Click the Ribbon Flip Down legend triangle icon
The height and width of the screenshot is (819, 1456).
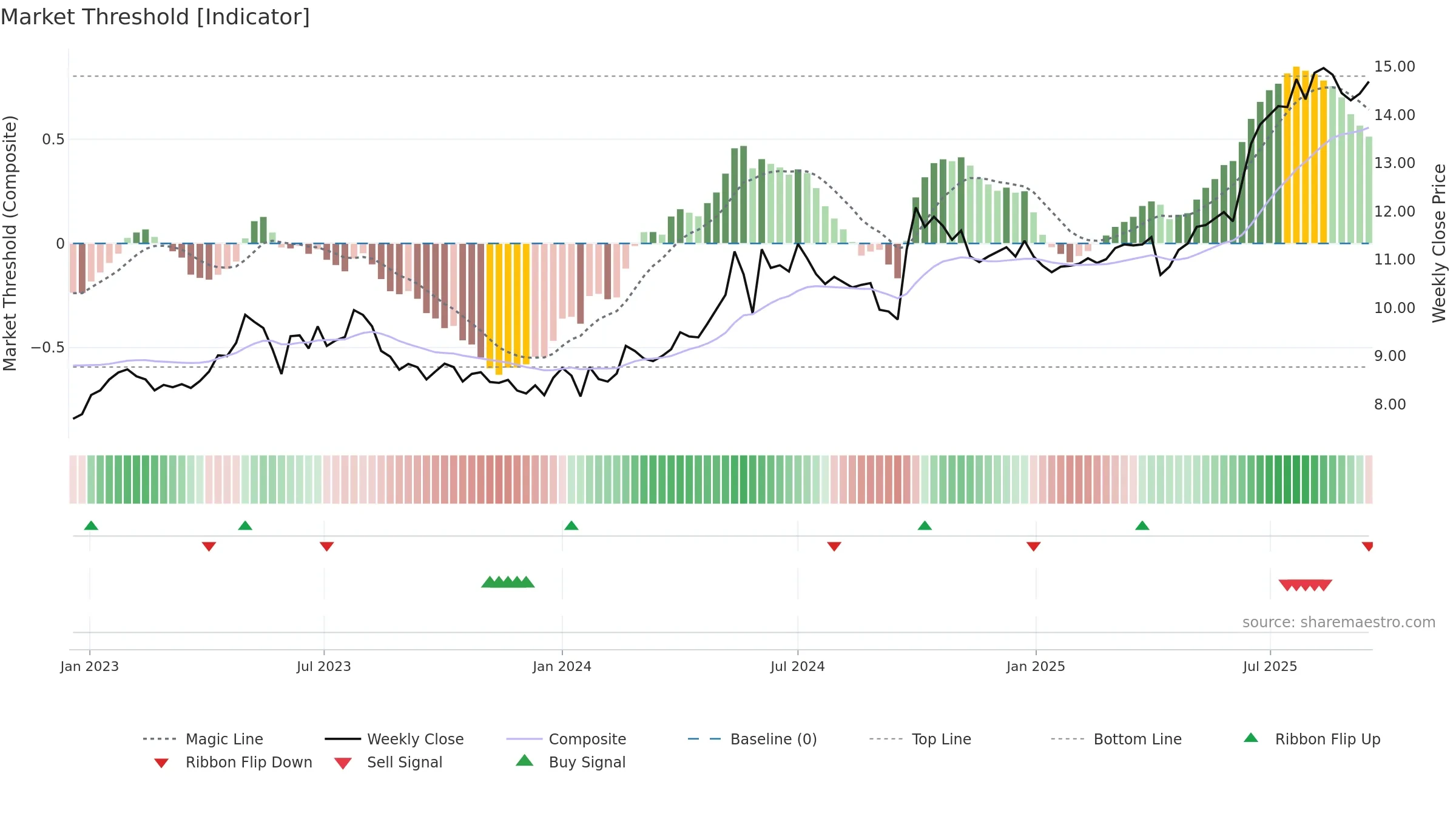pos(161,763)
